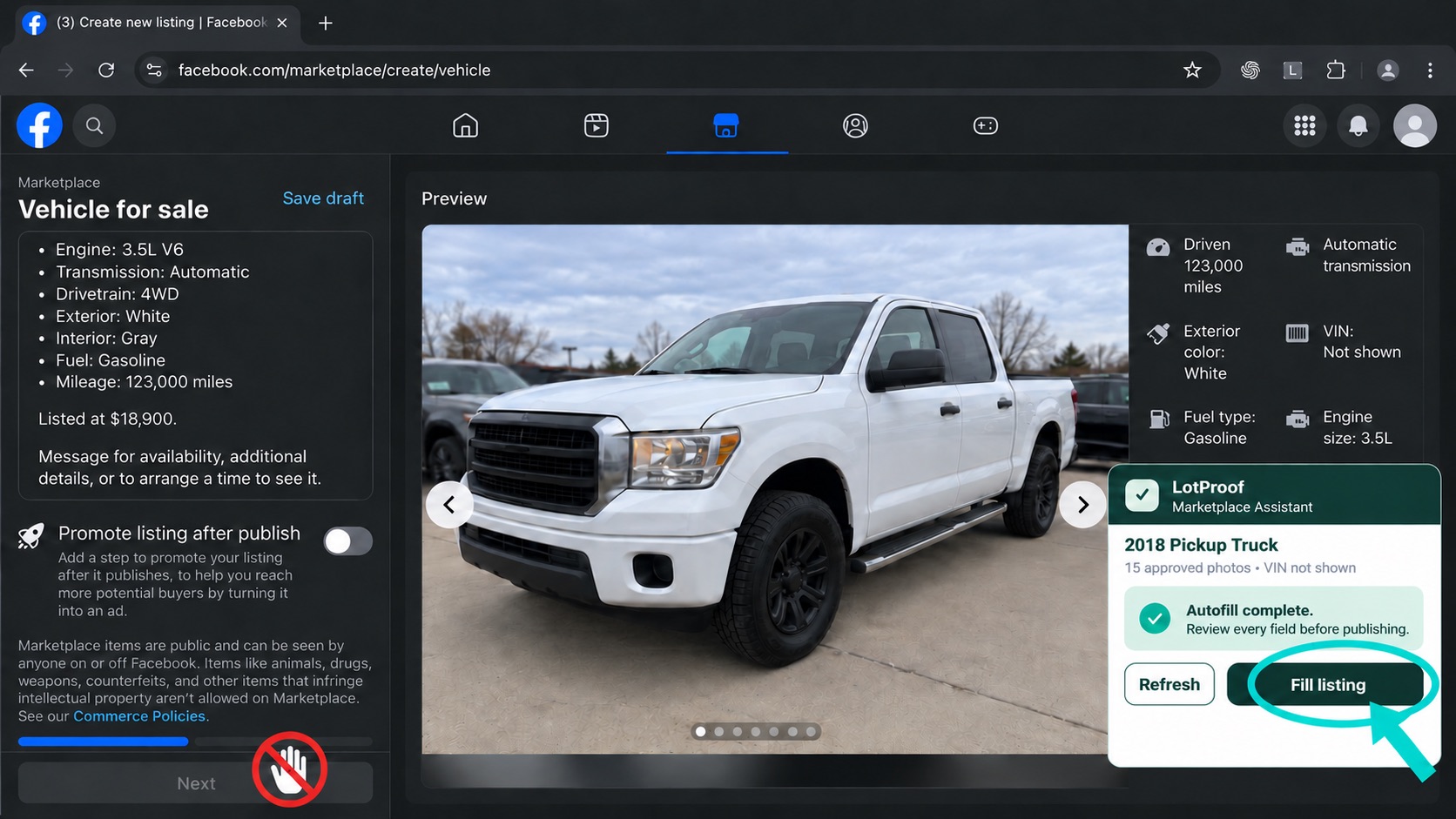The image size is (1456, 819).
Task: Click the VIN barcode icon
Action: point(1298,332)
